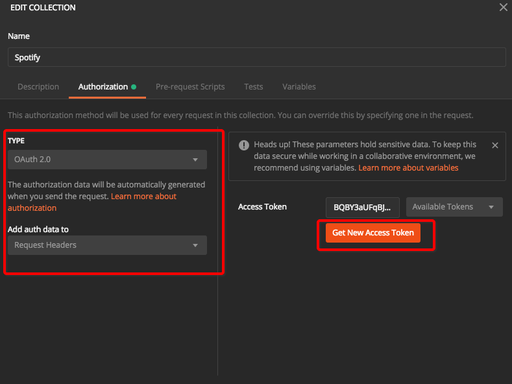
Task: Click the warning icon in Heads up notice
Action: point(244,145)
